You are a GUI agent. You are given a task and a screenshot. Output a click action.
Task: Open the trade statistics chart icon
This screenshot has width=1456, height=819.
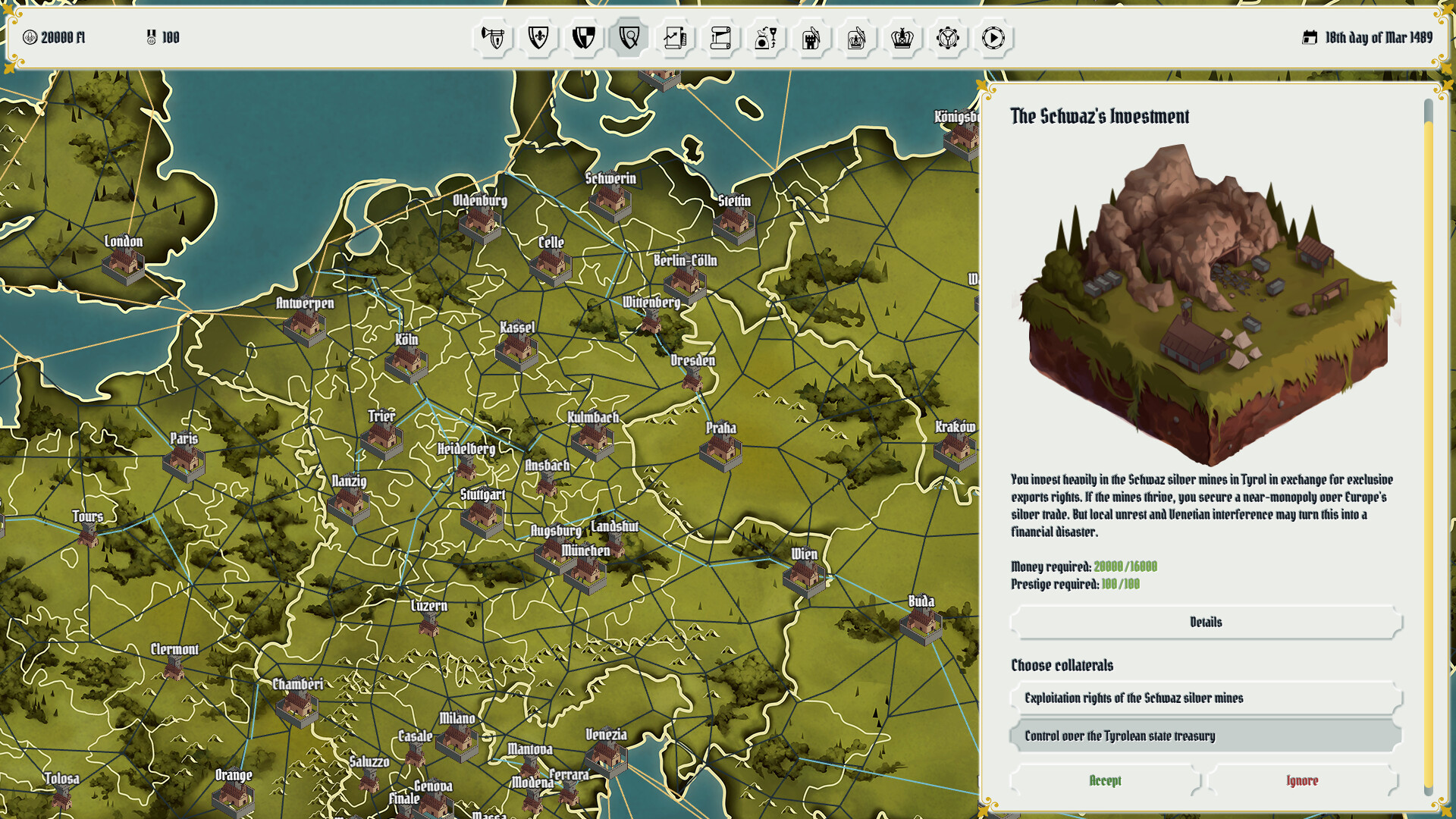674,38
